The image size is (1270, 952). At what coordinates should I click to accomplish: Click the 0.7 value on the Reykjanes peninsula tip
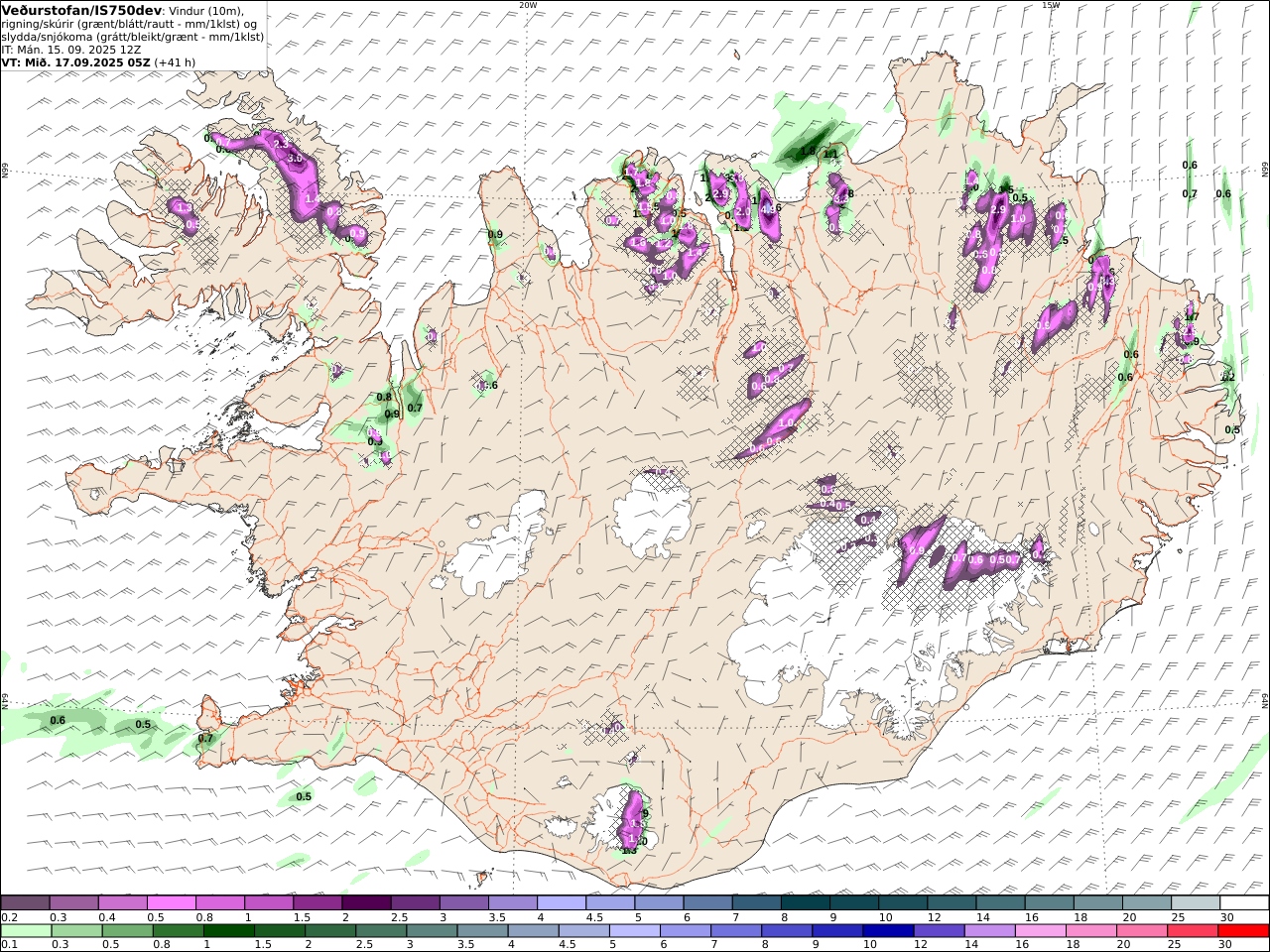click(x=205, y=738)
